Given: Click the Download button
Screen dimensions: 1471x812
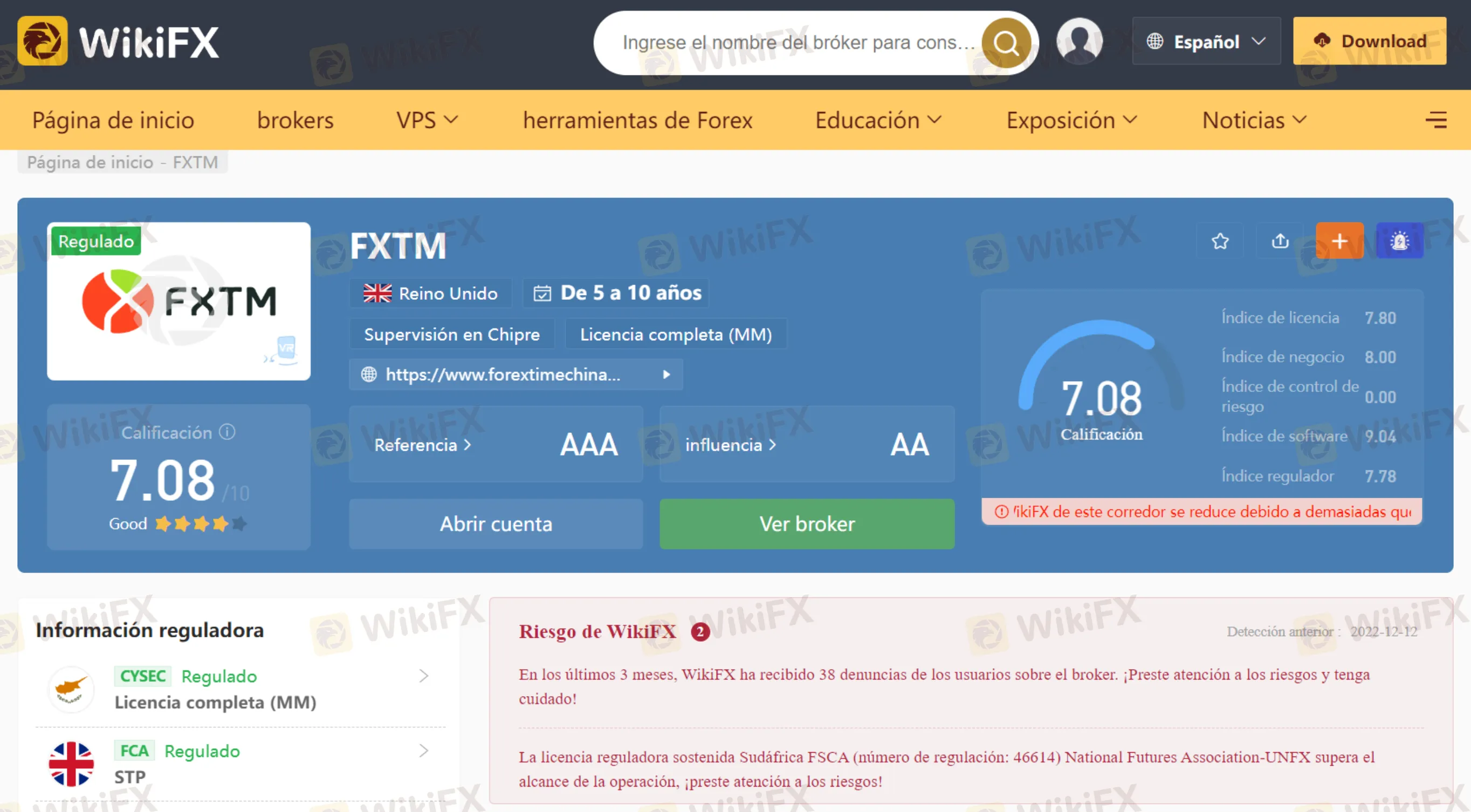Looking at the screenshot, I should click(1369, 41).
